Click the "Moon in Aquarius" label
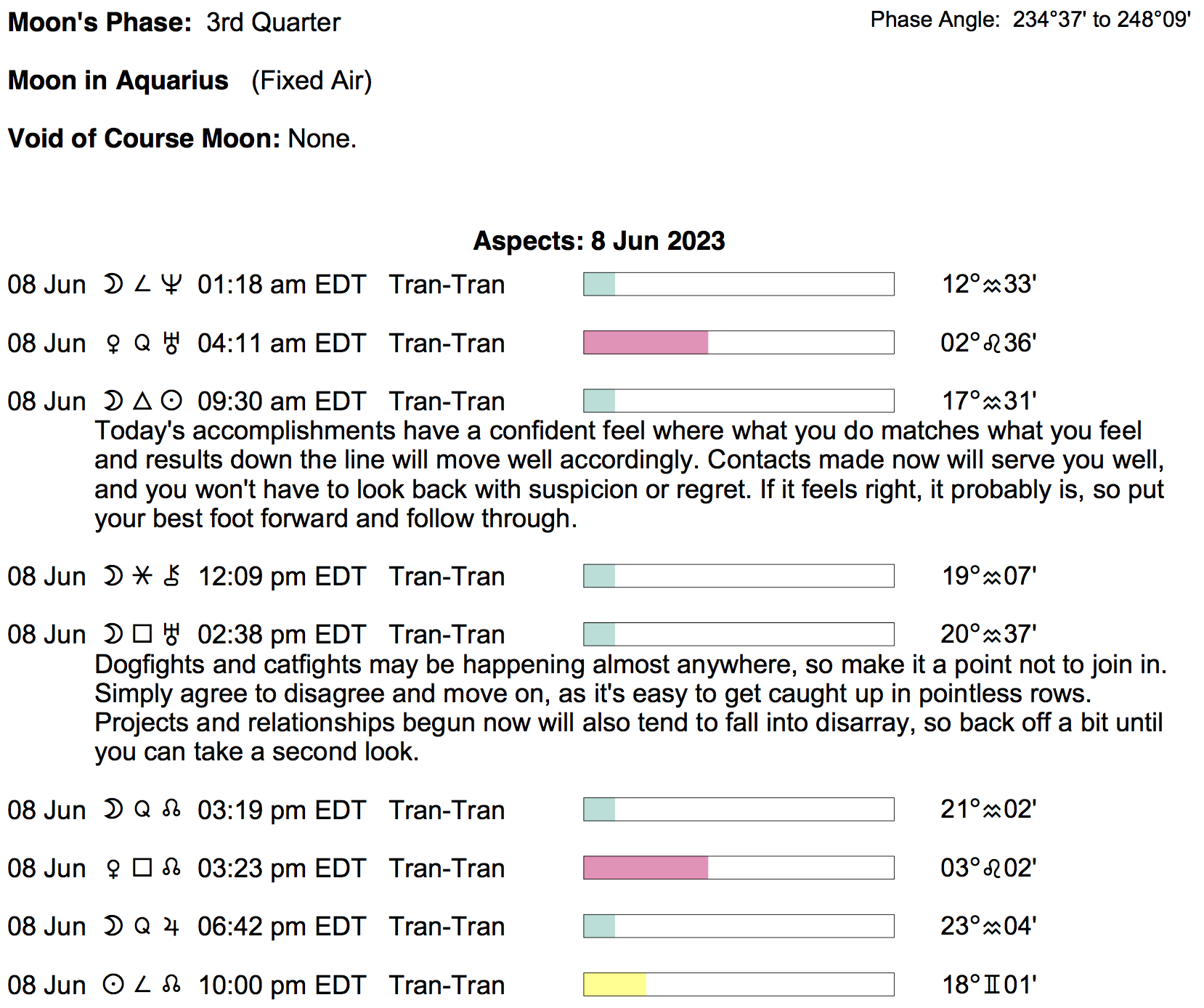The width and height of the screenshot is (1204, 1008). [118, 81]
